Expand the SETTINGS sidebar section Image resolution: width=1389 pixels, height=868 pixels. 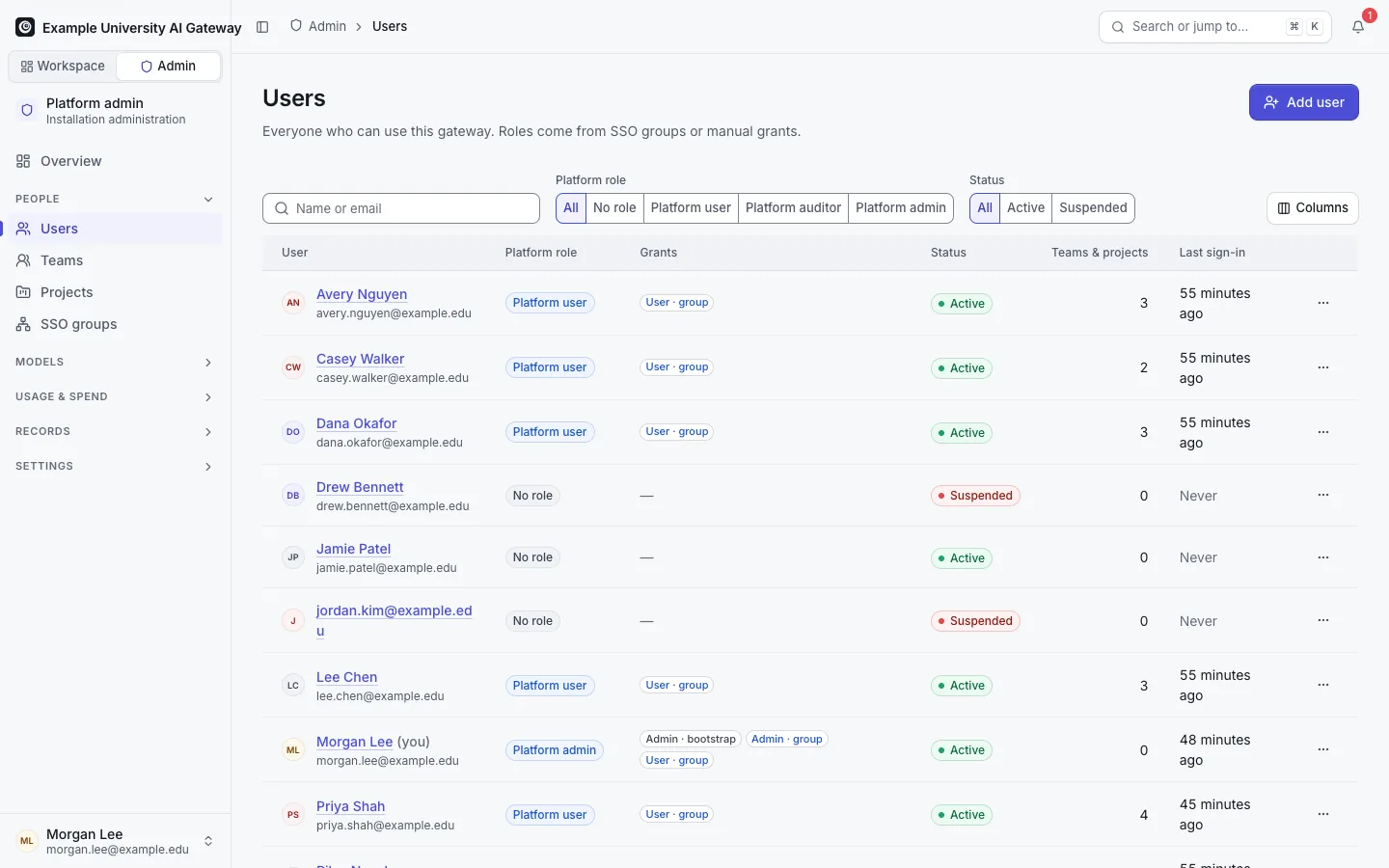click(115, 466)
